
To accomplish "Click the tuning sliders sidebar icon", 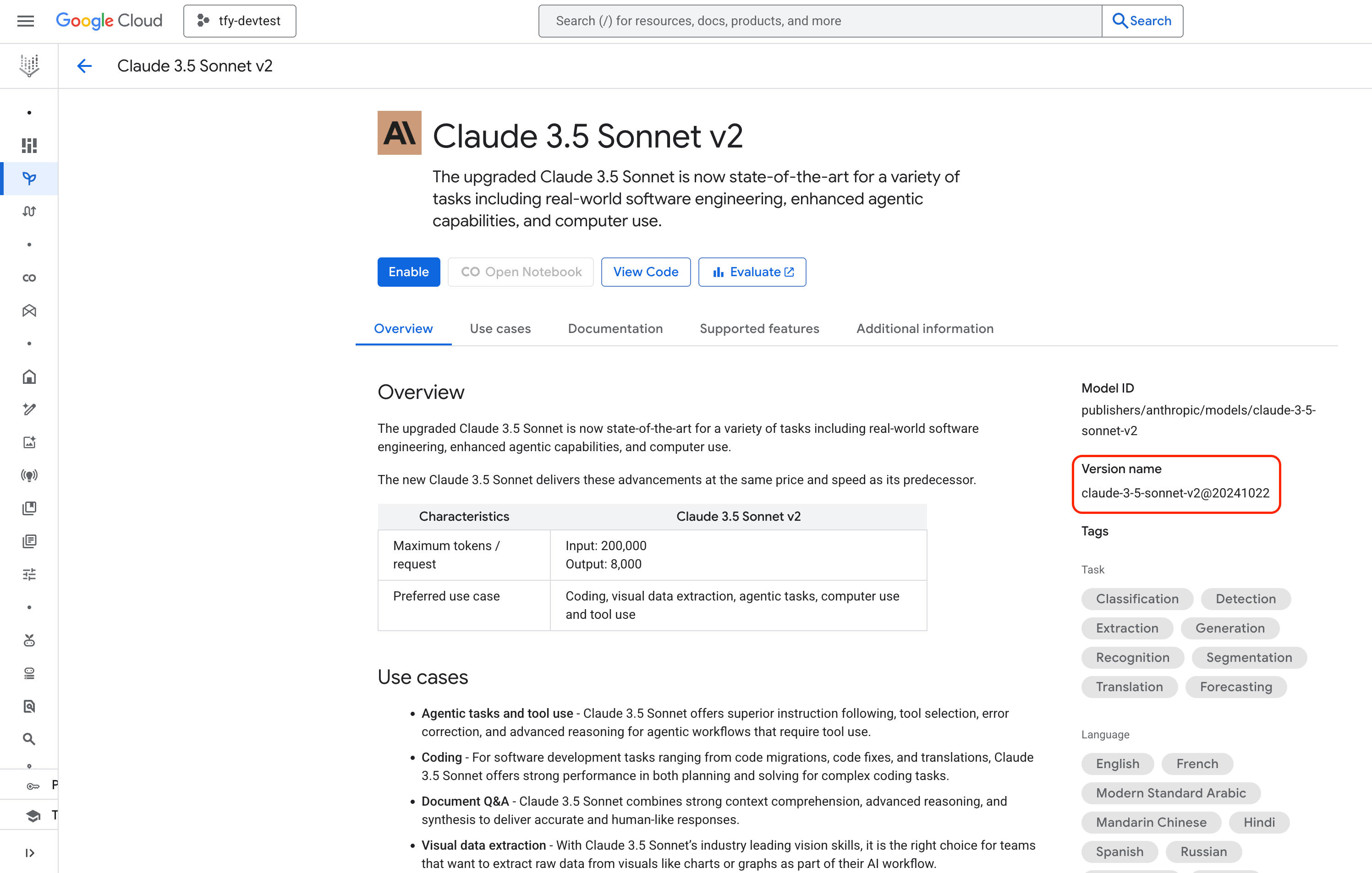I will click(29, 574).
